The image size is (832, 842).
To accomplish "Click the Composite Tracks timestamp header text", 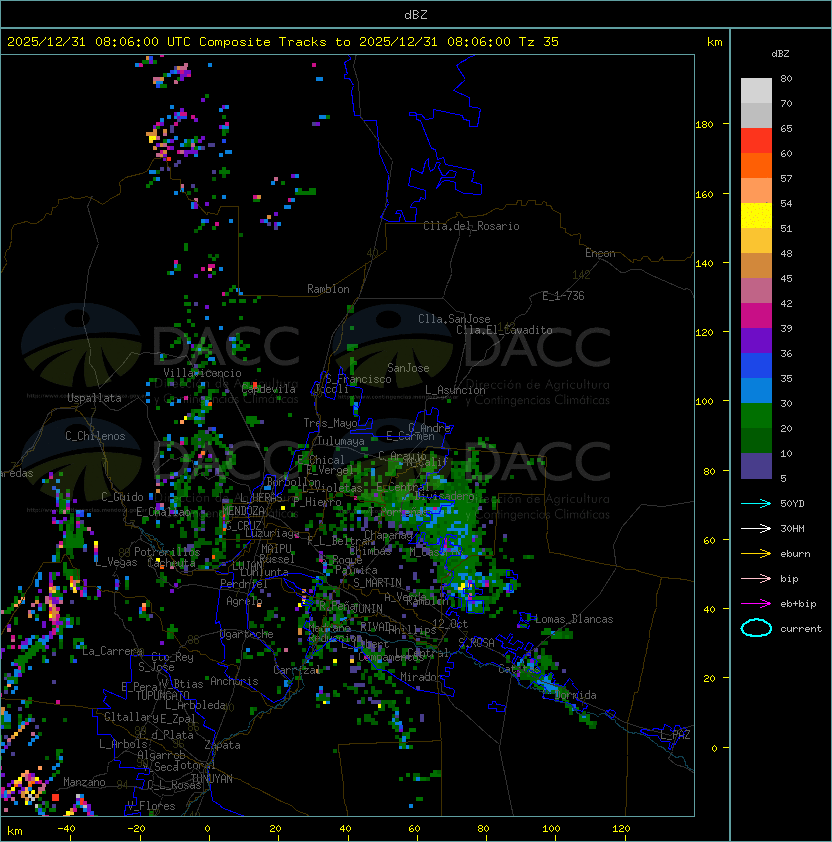I will [x=283, y=42].
